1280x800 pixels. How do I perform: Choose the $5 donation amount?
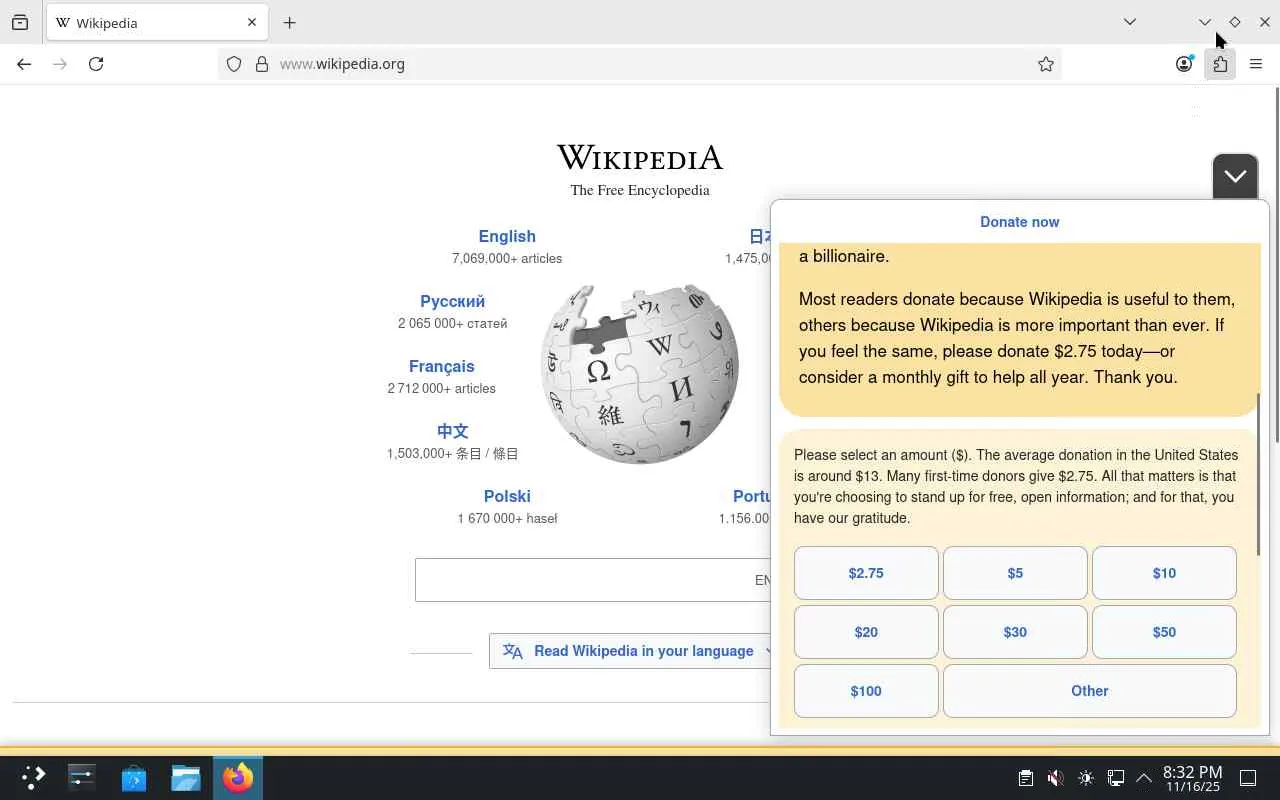1015,573
